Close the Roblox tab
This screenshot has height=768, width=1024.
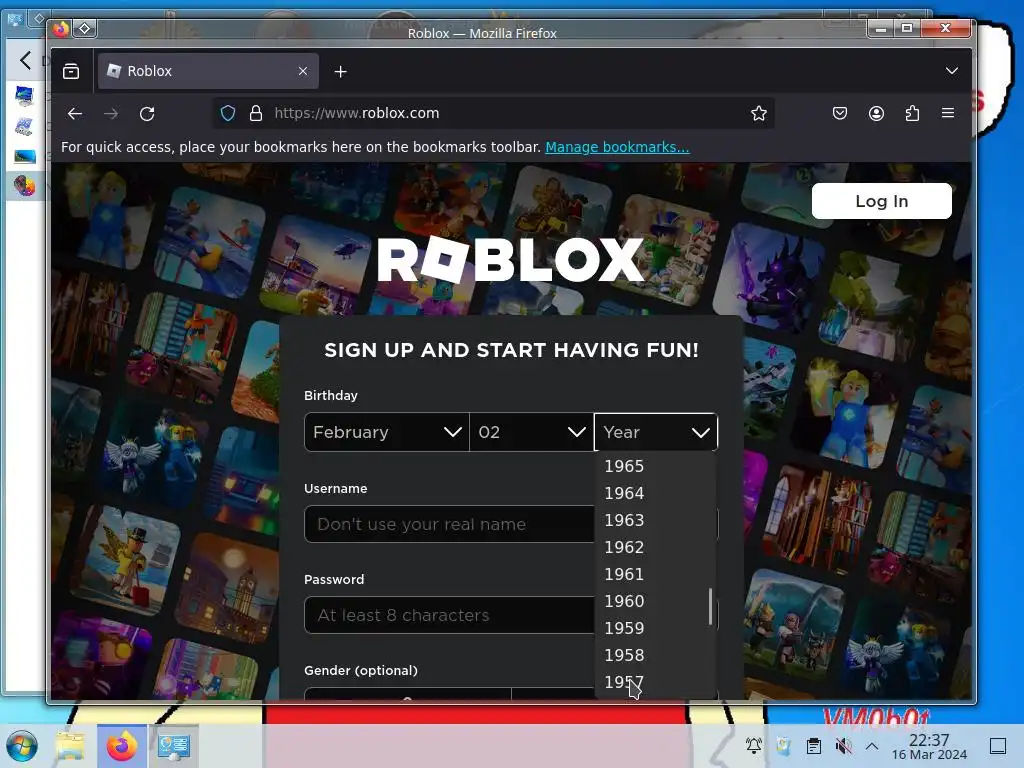[x=303, y=71]
